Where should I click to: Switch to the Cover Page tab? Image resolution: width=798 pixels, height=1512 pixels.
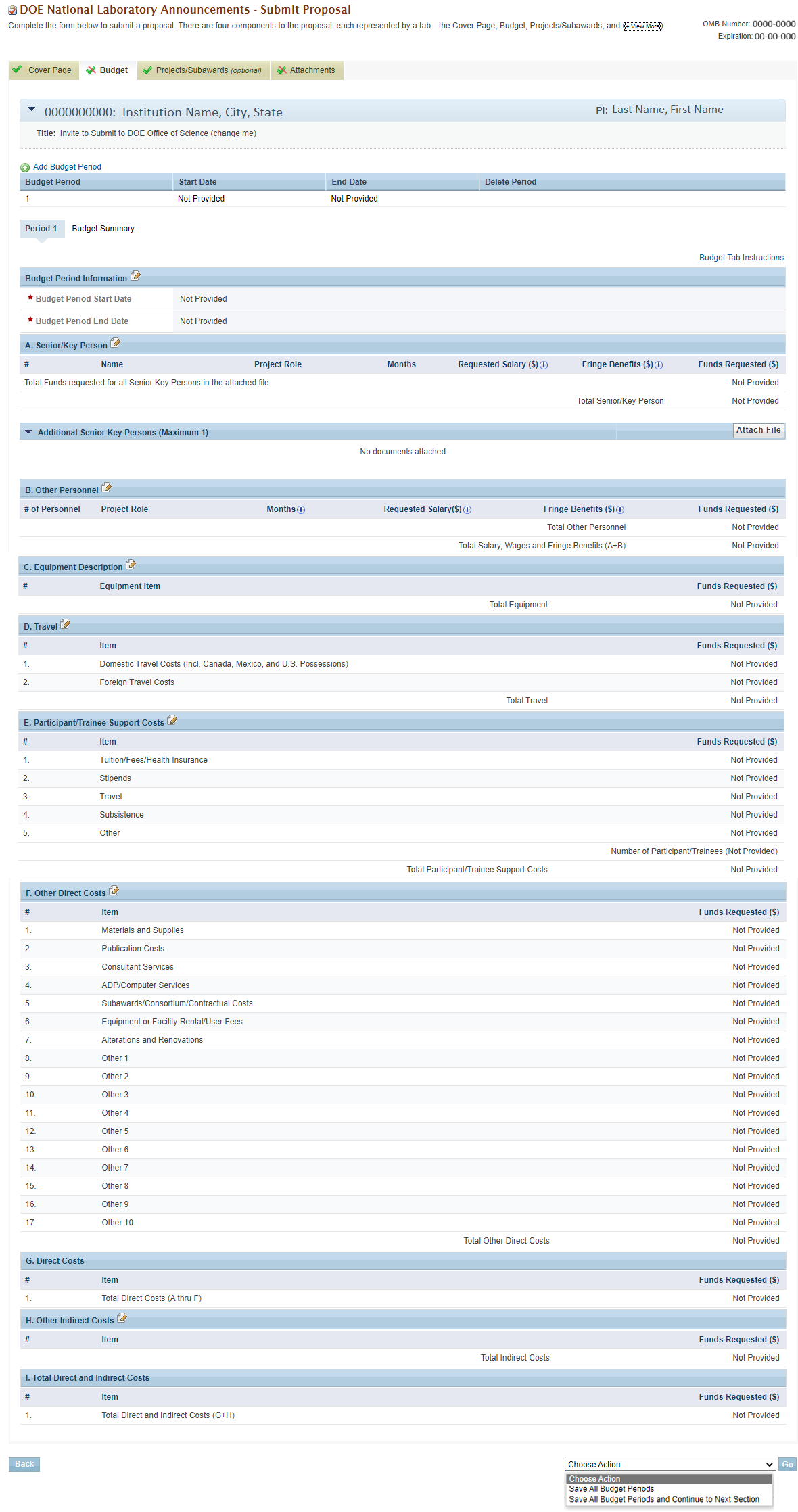tap(44, 70)
